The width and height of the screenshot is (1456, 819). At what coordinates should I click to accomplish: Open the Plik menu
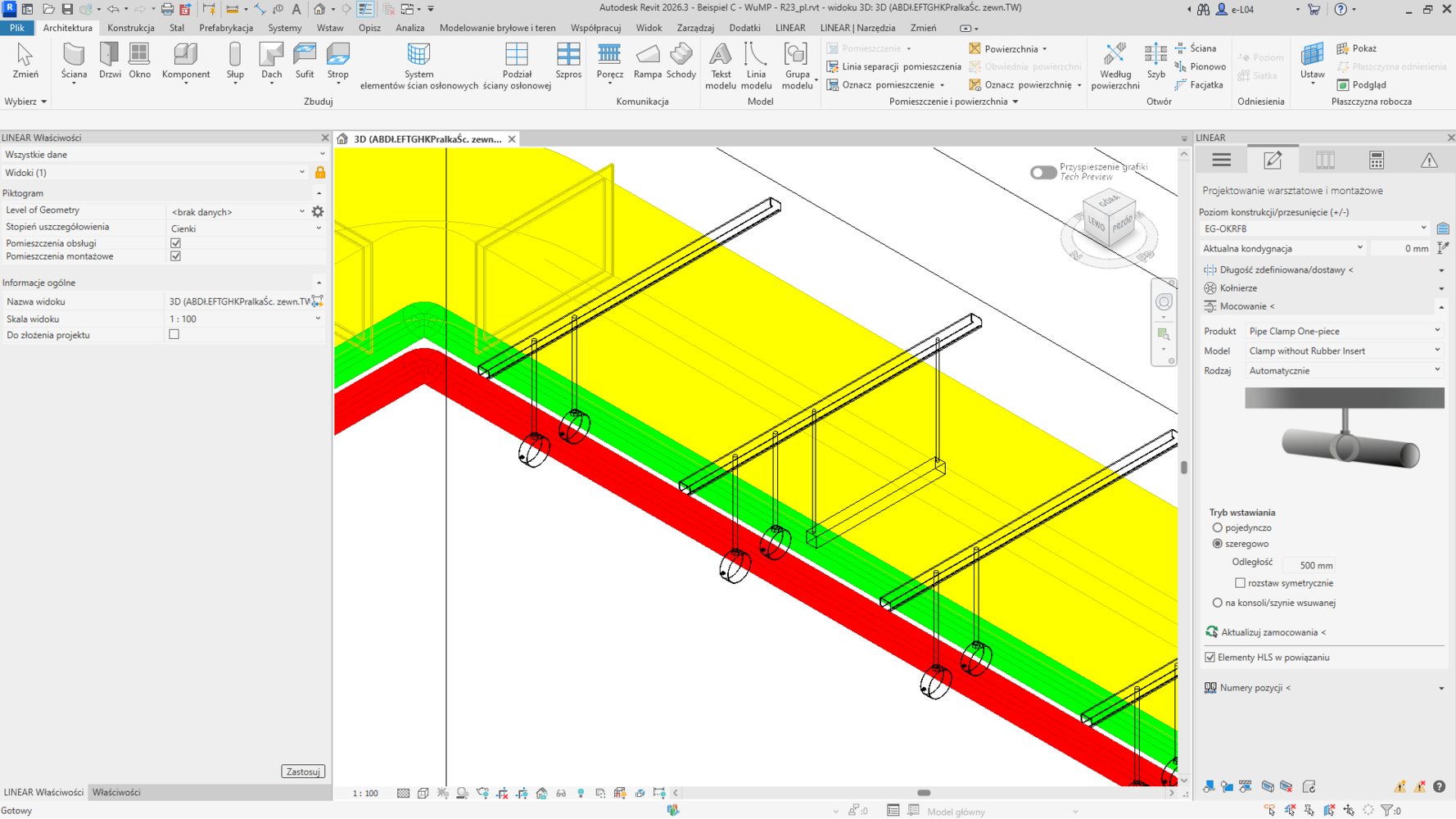pos(16,28)
